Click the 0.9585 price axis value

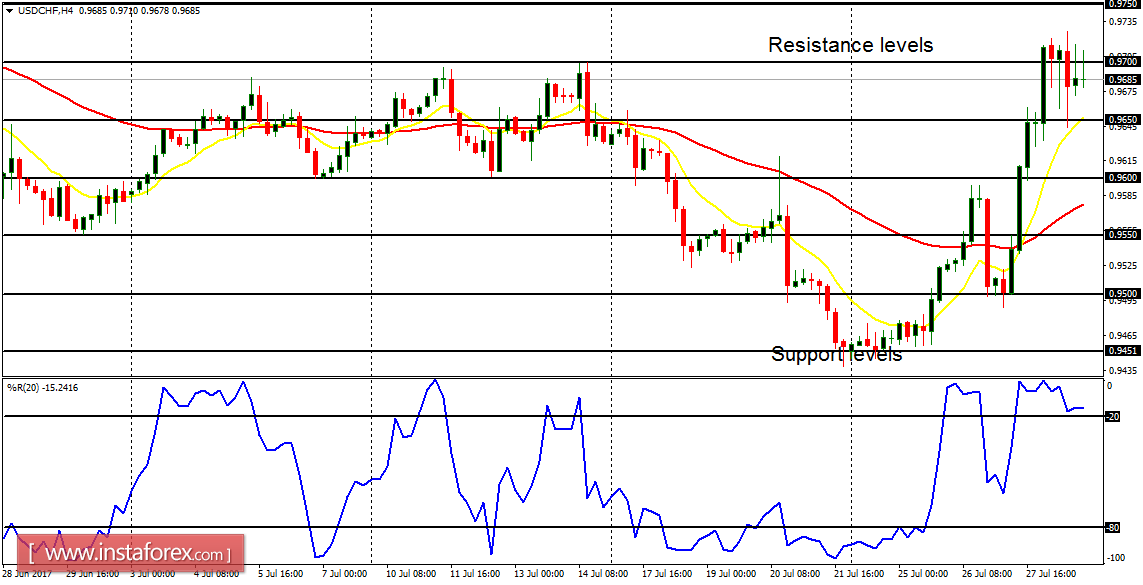coord(1123,195)
